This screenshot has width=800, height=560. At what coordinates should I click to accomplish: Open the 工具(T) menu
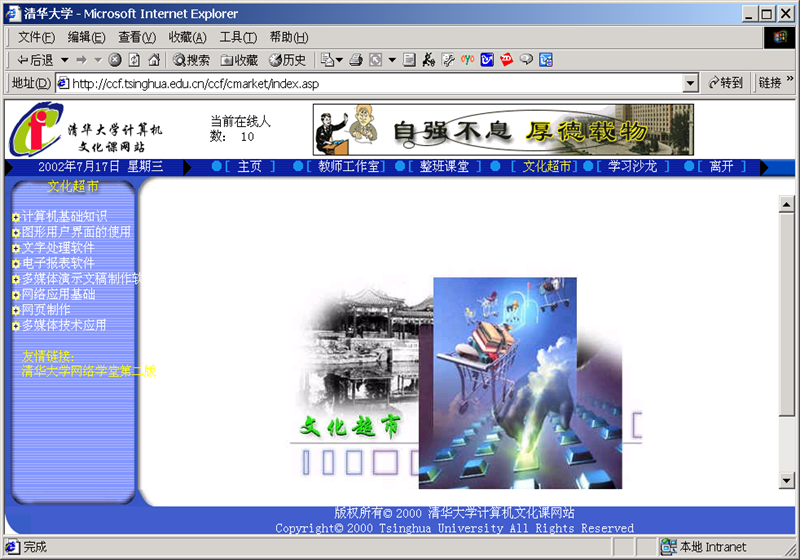(x=238, y=37)
